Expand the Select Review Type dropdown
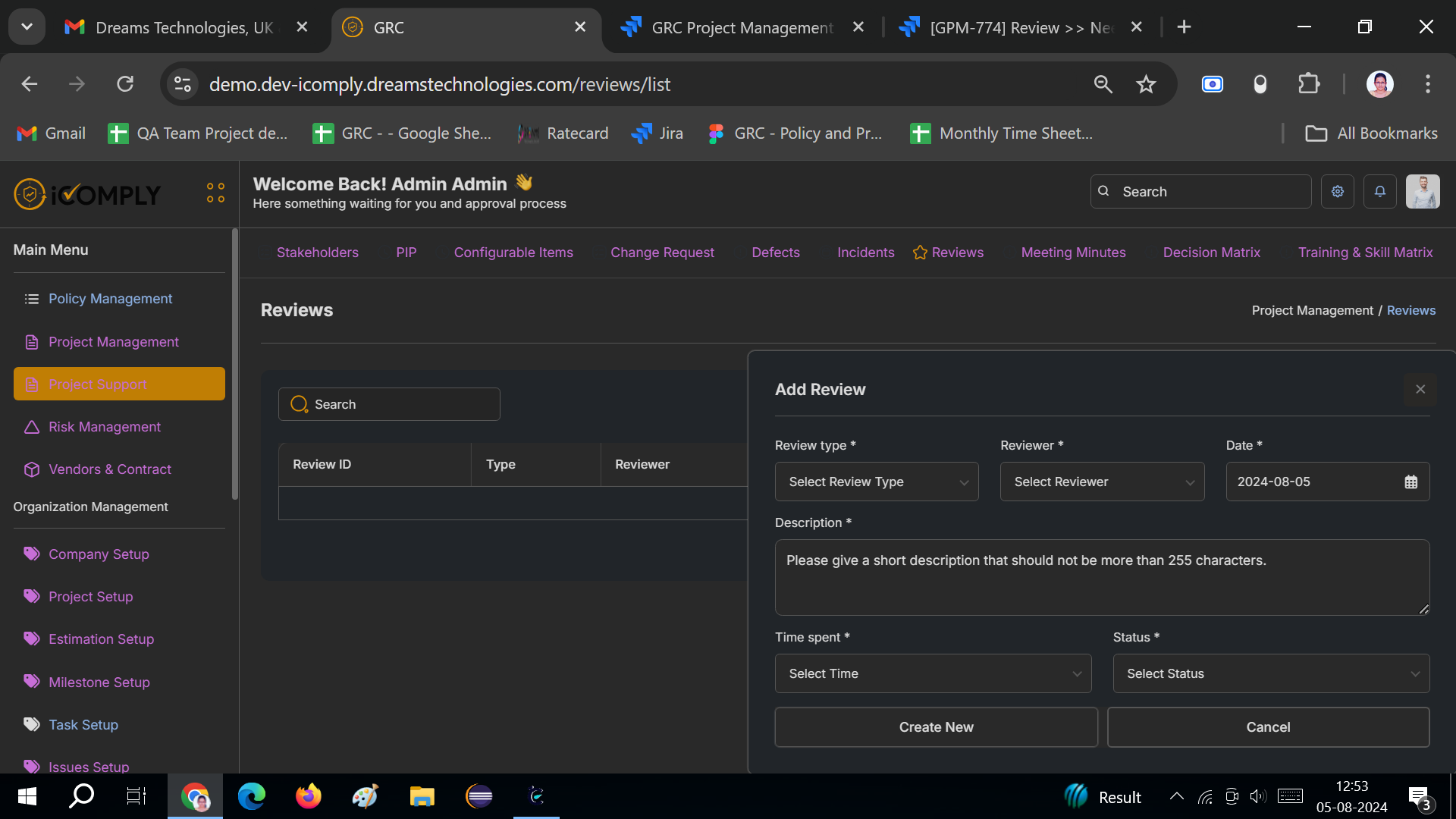The width and height of the screenshot is (1456, 819). 877,482
